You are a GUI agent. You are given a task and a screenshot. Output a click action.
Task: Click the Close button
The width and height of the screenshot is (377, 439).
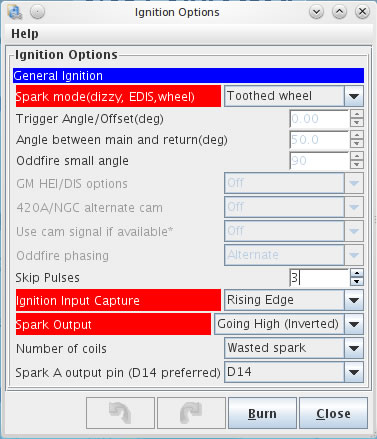pos(333,413)
